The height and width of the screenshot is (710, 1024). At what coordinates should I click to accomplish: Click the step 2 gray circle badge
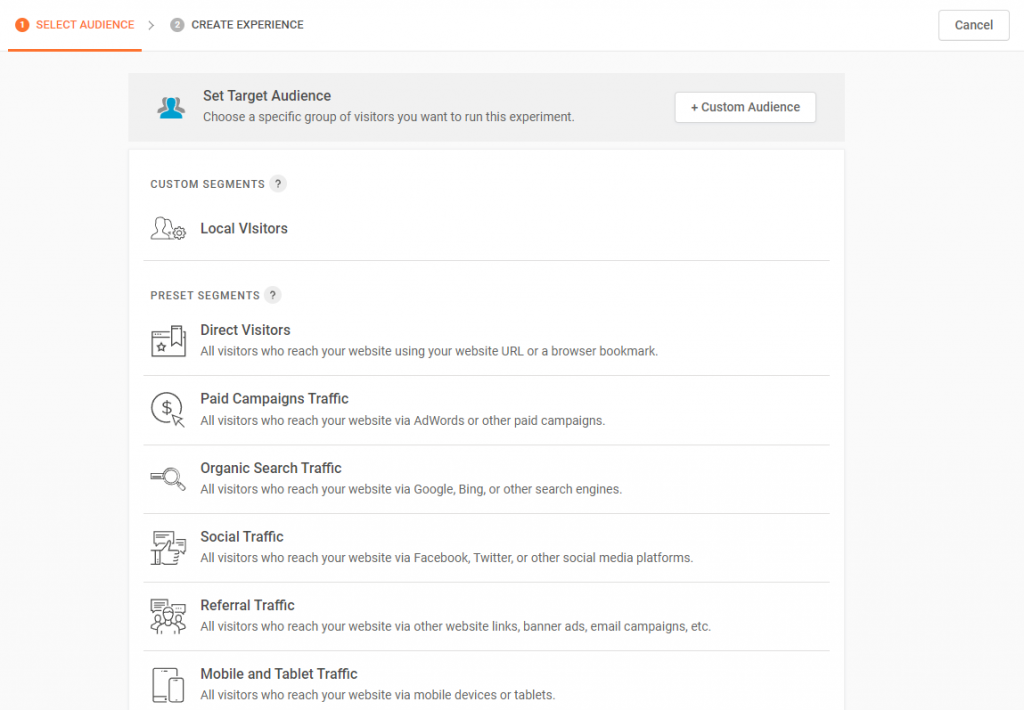click(177, 25)
